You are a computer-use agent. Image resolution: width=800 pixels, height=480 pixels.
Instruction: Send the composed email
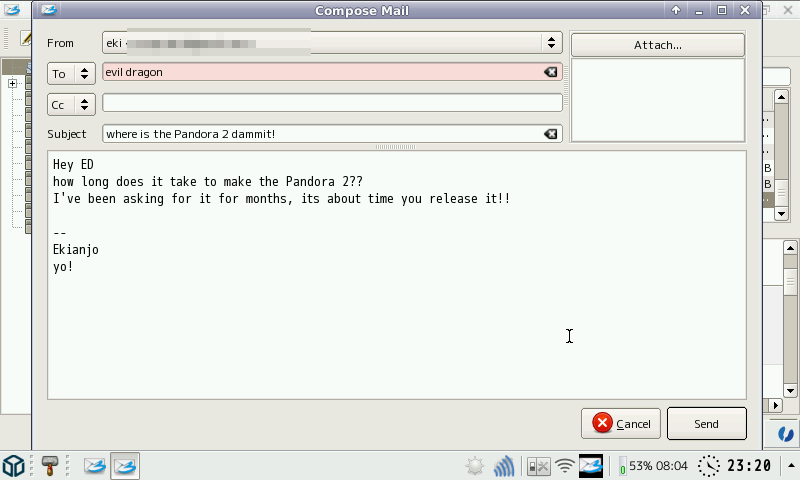click(706, 424)
